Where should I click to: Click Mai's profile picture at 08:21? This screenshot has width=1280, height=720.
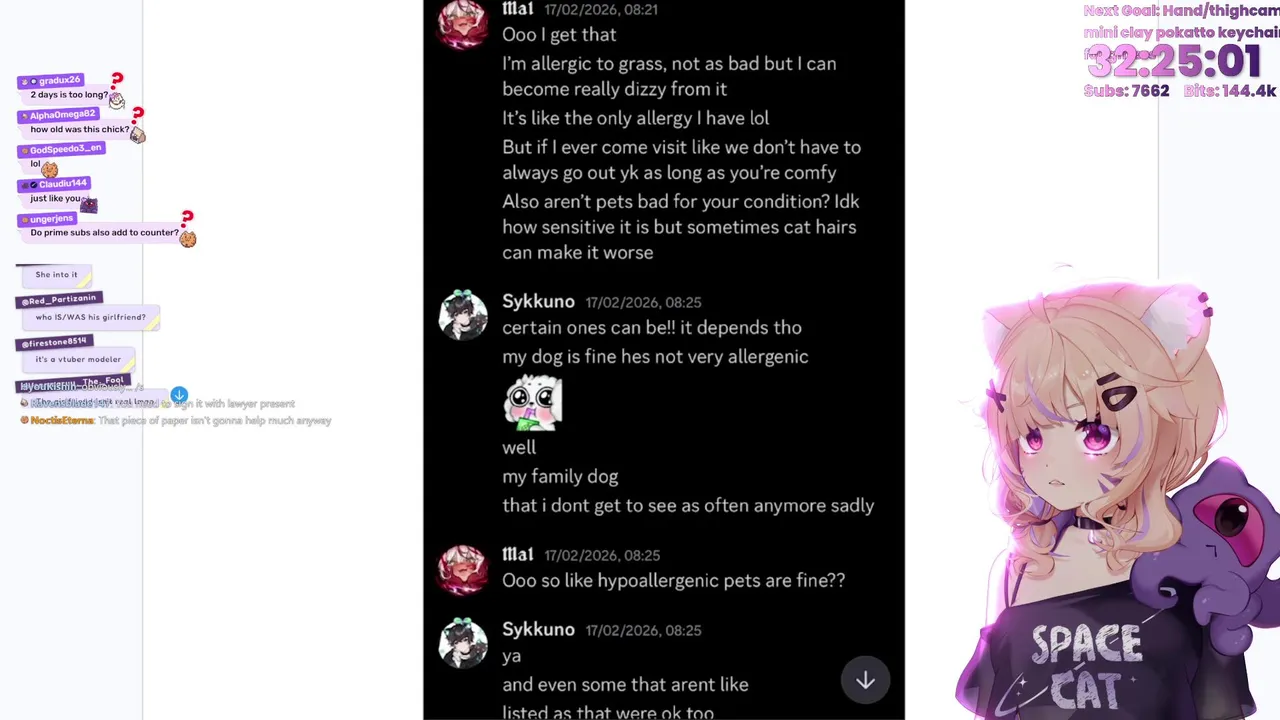click(462, 24)
